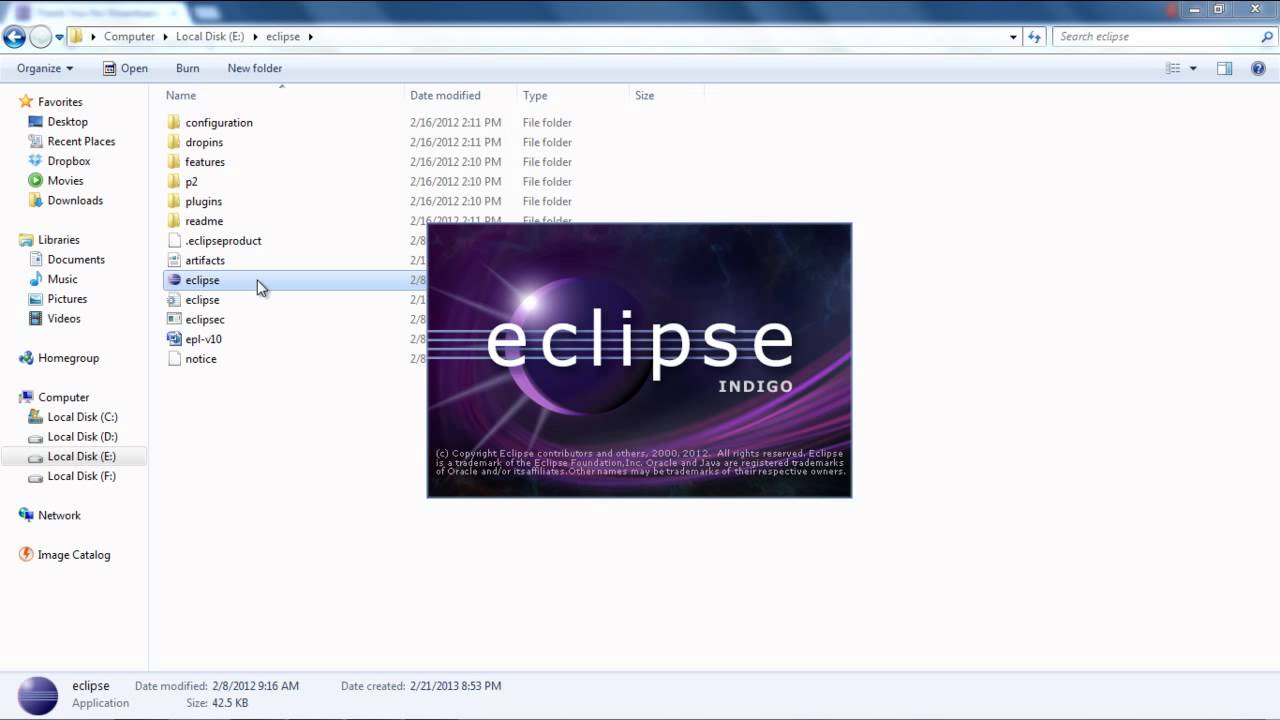Image resolution: width=1280 pixels, height=720 pixels.
Task: Open Network in the navigation pane
Action: click(x=59, y=515)
